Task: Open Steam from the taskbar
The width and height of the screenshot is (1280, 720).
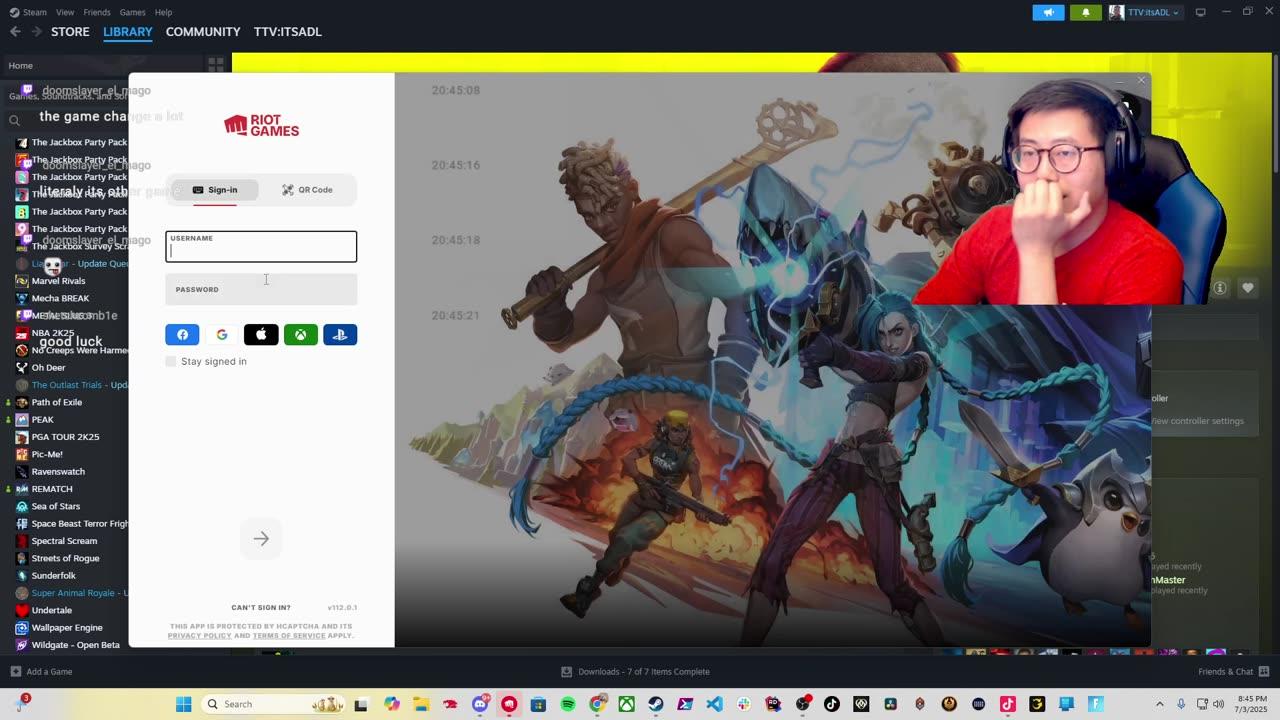Action: click(656, 704)
